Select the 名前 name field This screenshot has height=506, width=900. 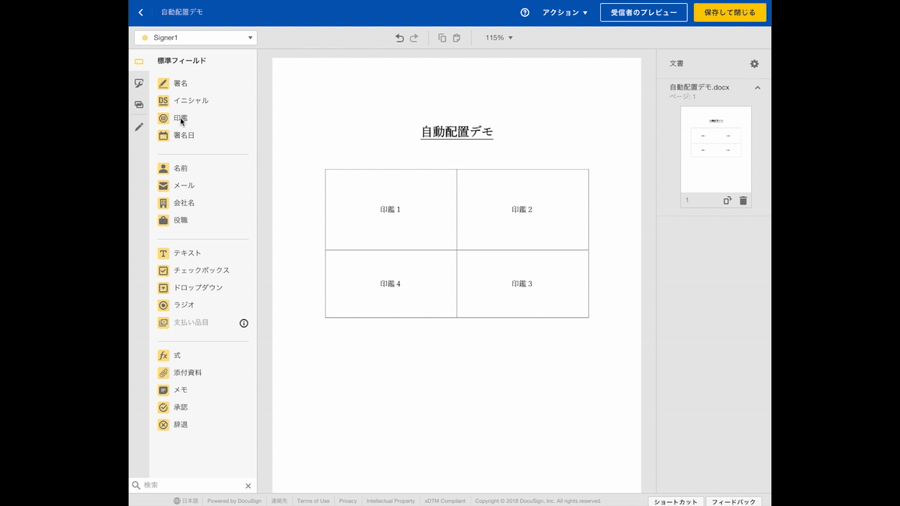(x=173, y=168)
